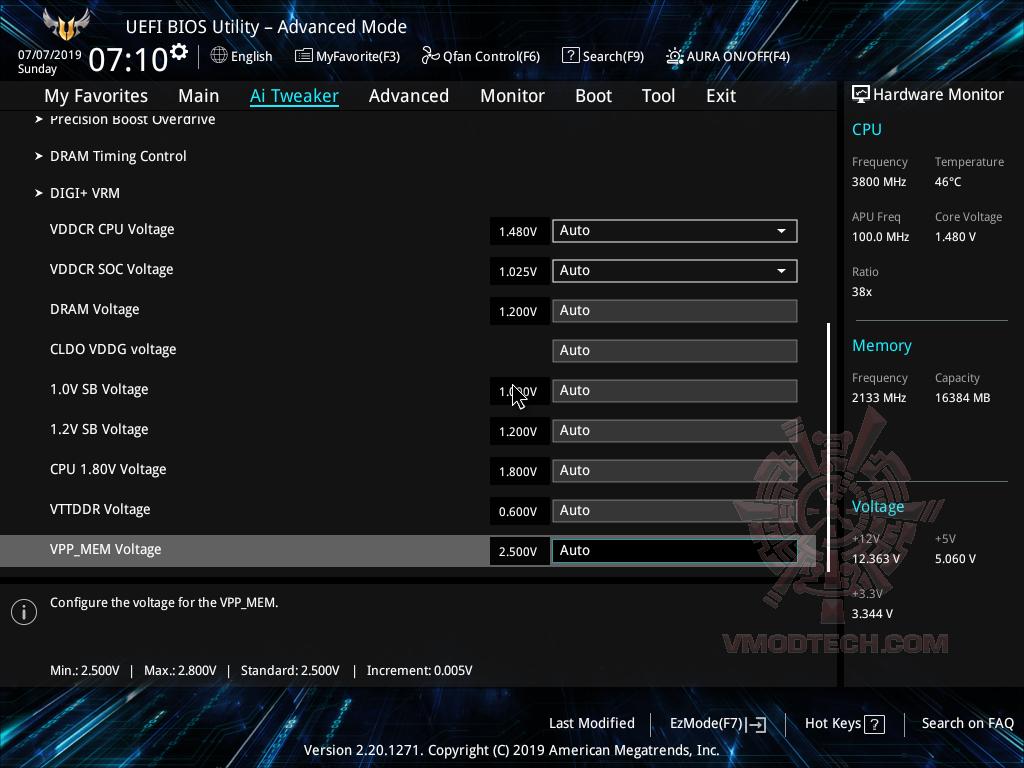
Task: Click the settings gear icon beside clock
Action: pyautogui.click(x=179, y=52)
